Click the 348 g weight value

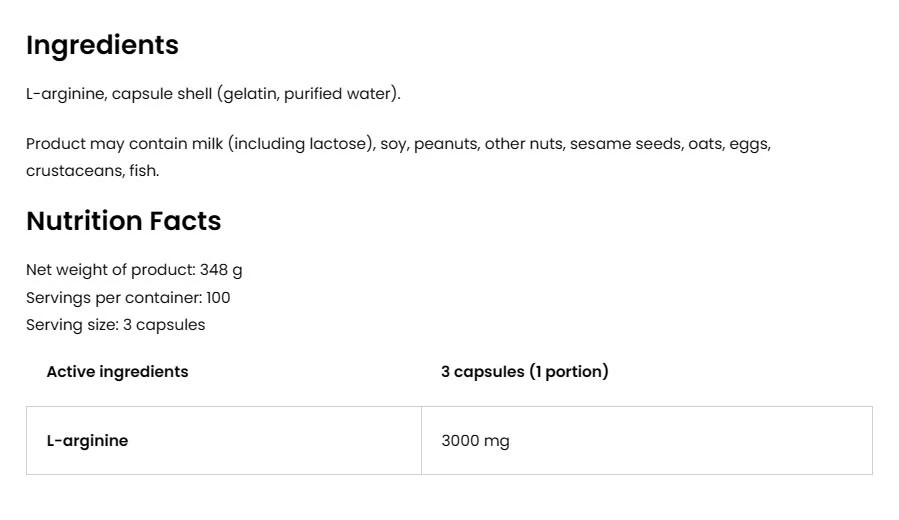(x=221, y=270)
